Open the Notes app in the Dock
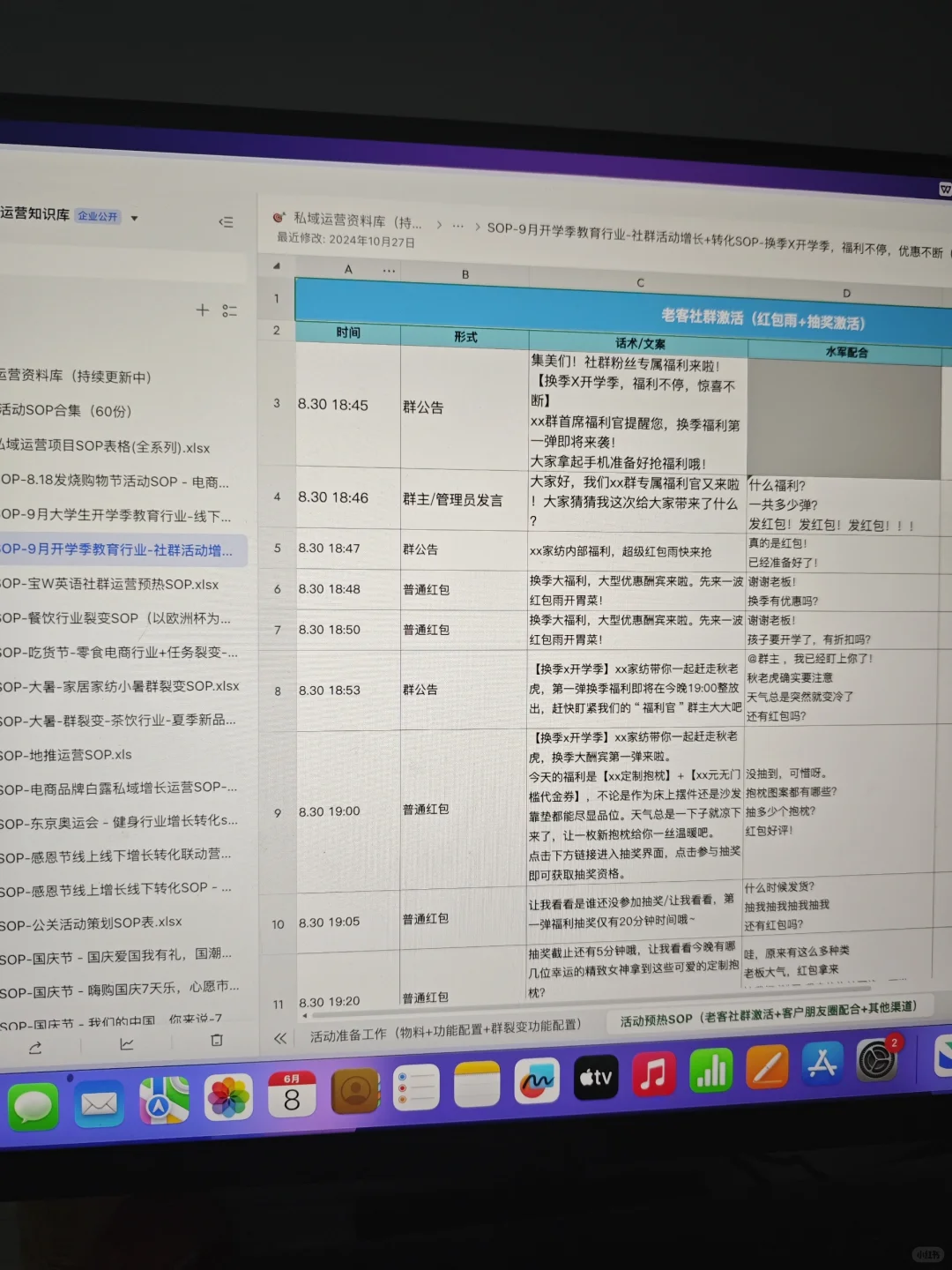 (477, 1084)
